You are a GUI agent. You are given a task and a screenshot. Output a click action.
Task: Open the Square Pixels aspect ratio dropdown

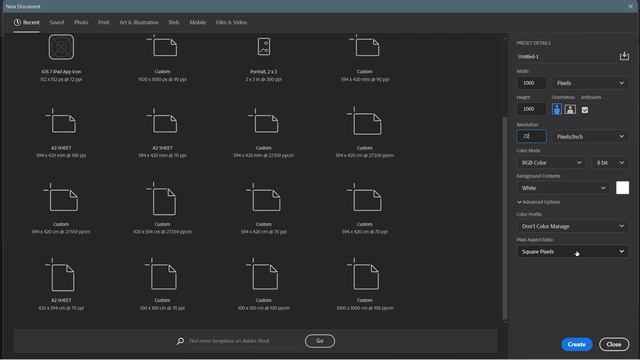573,251
